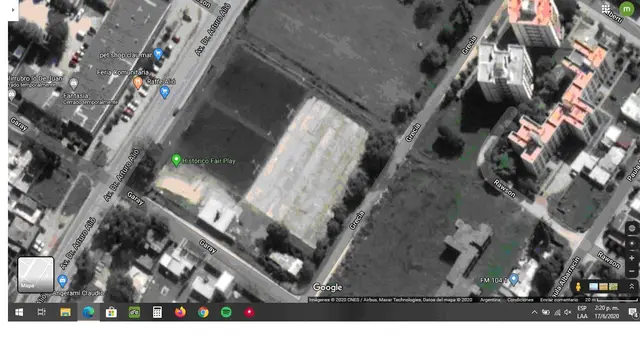Screen dimensions: 640x360
Task: Click the Histórico Fair Play label
Action: coord(209,161)
